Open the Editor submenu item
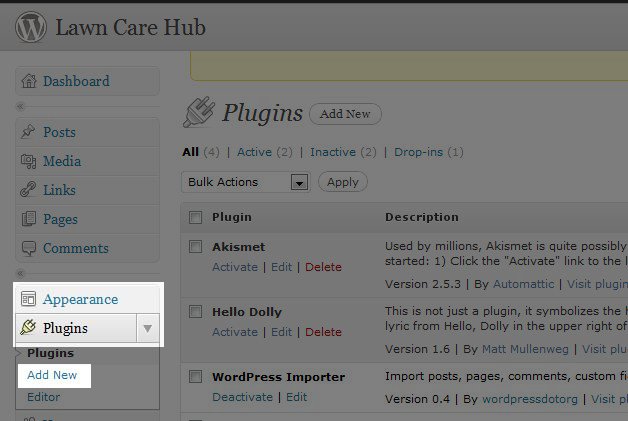This screenshot has height=421, width=628. point(44,397)
